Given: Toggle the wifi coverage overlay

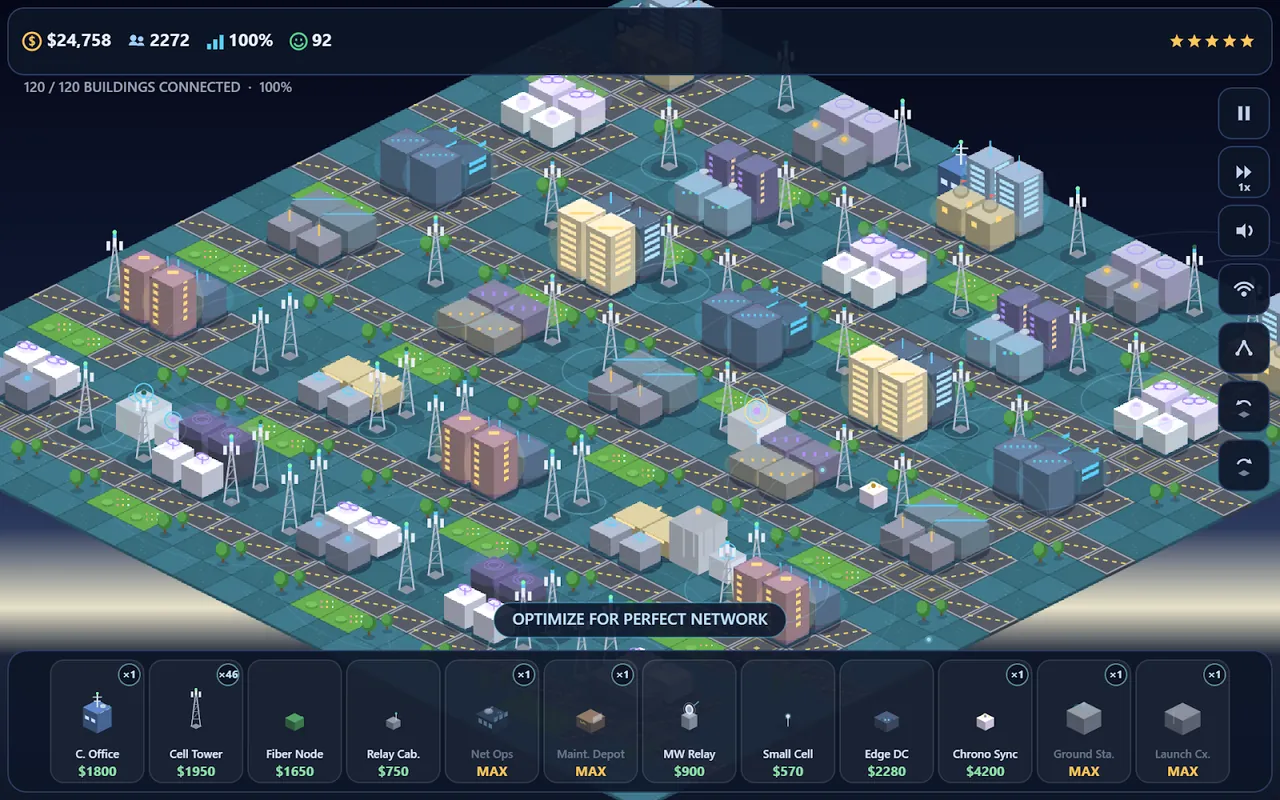Looking at the screenshot, I should coord(1244,290).
